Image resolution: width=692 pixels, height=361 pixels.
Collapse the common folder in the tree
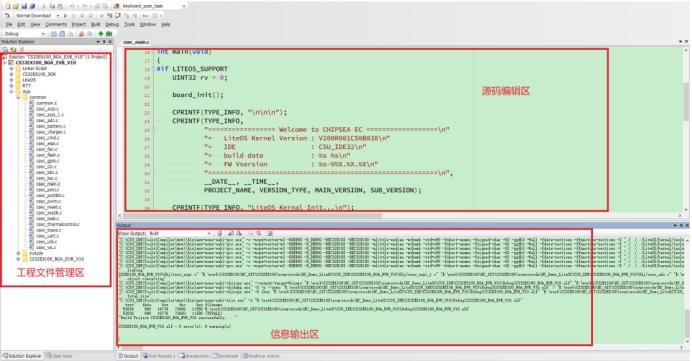18,97
